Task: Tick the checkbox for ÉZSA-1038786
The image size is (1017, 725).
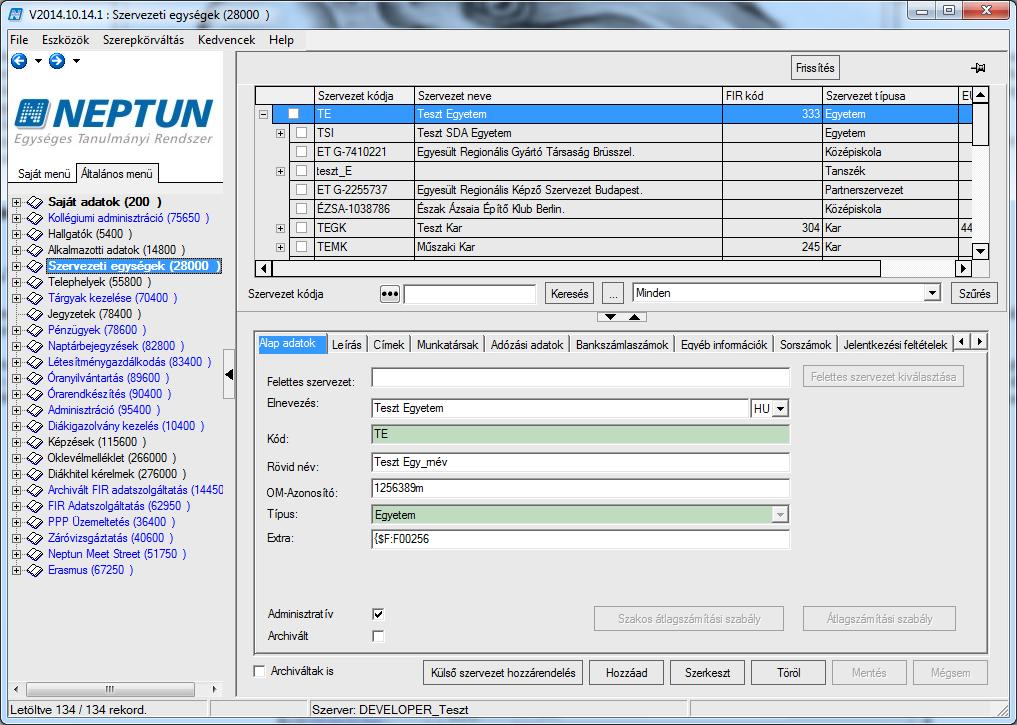Action: (x=301, y=209)
